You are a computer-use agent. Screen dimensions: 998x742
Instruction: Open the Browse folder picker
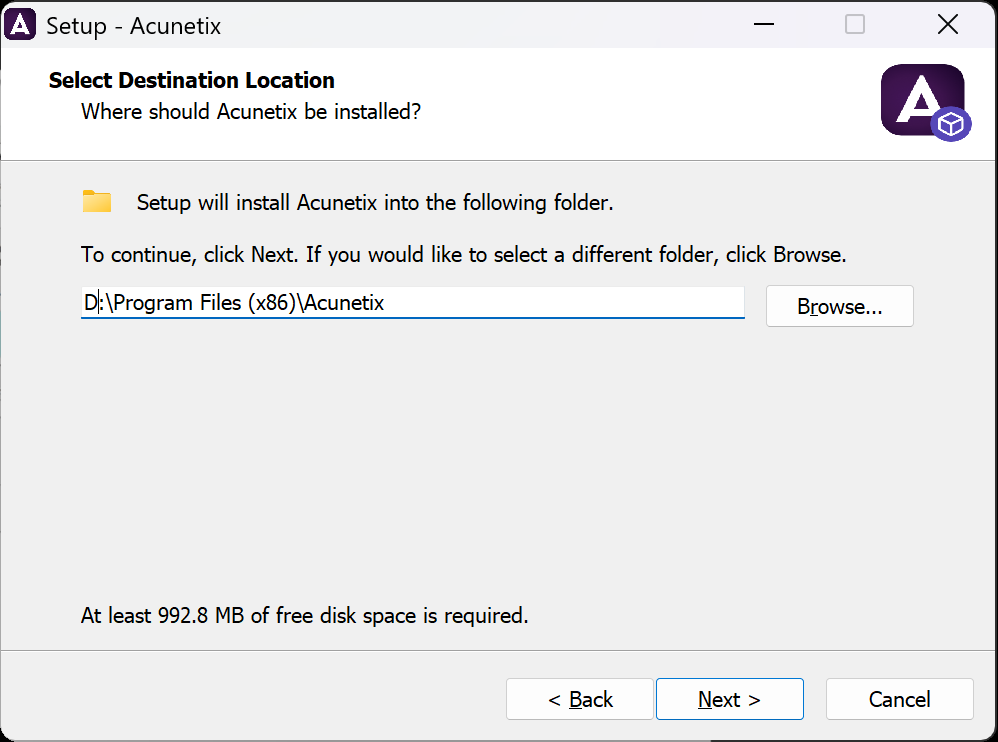(839, 306)
